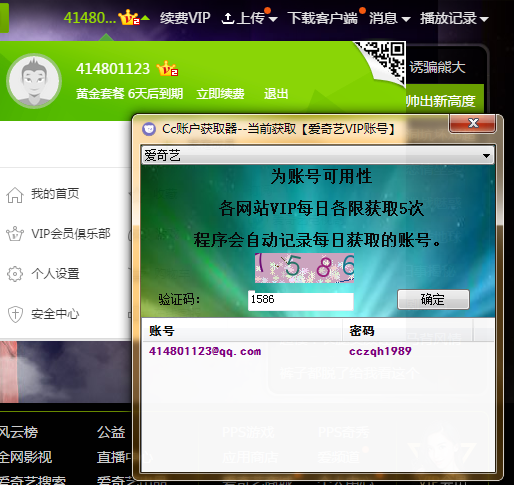This screenshot has height=485, width=514.
Task: Select the 414801123@qq.com account cell
Action: coord(205,351)
